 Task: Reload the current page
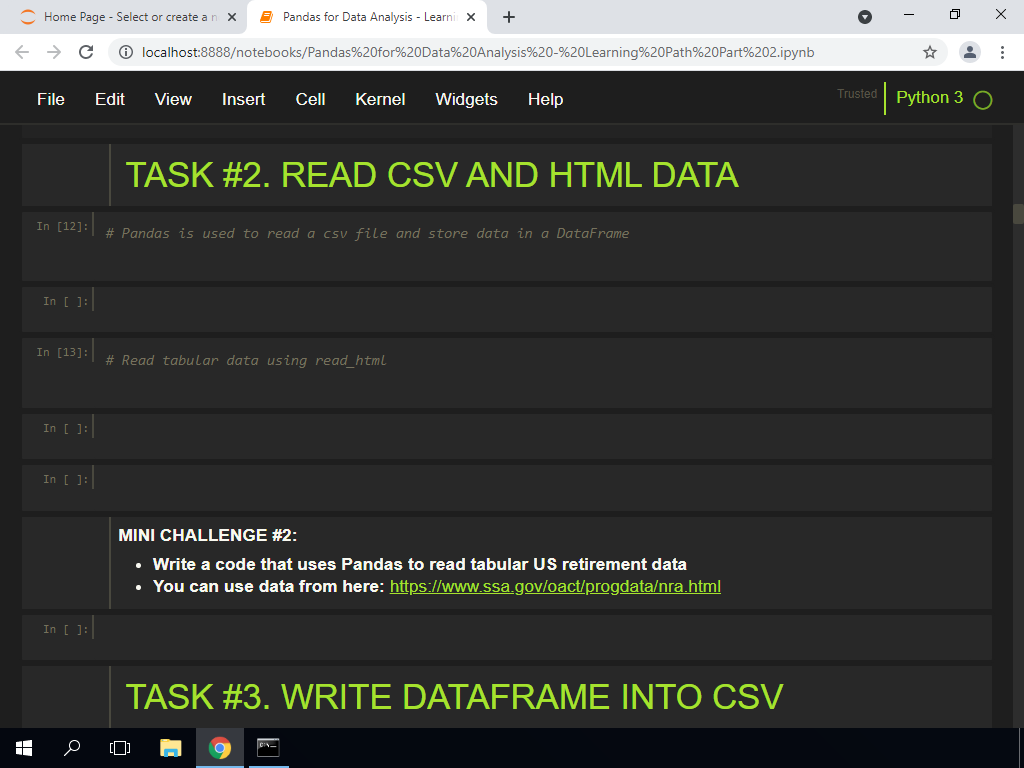click(x=86, y=52)
